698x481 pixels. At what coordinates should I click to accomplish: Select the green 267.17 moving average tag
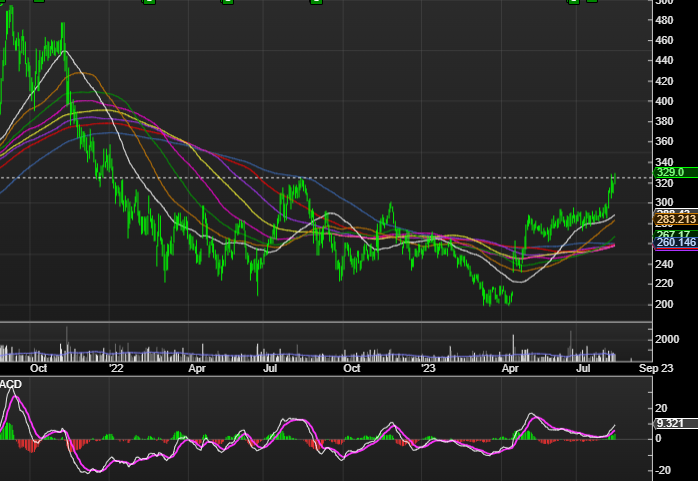tap(676, 234)
